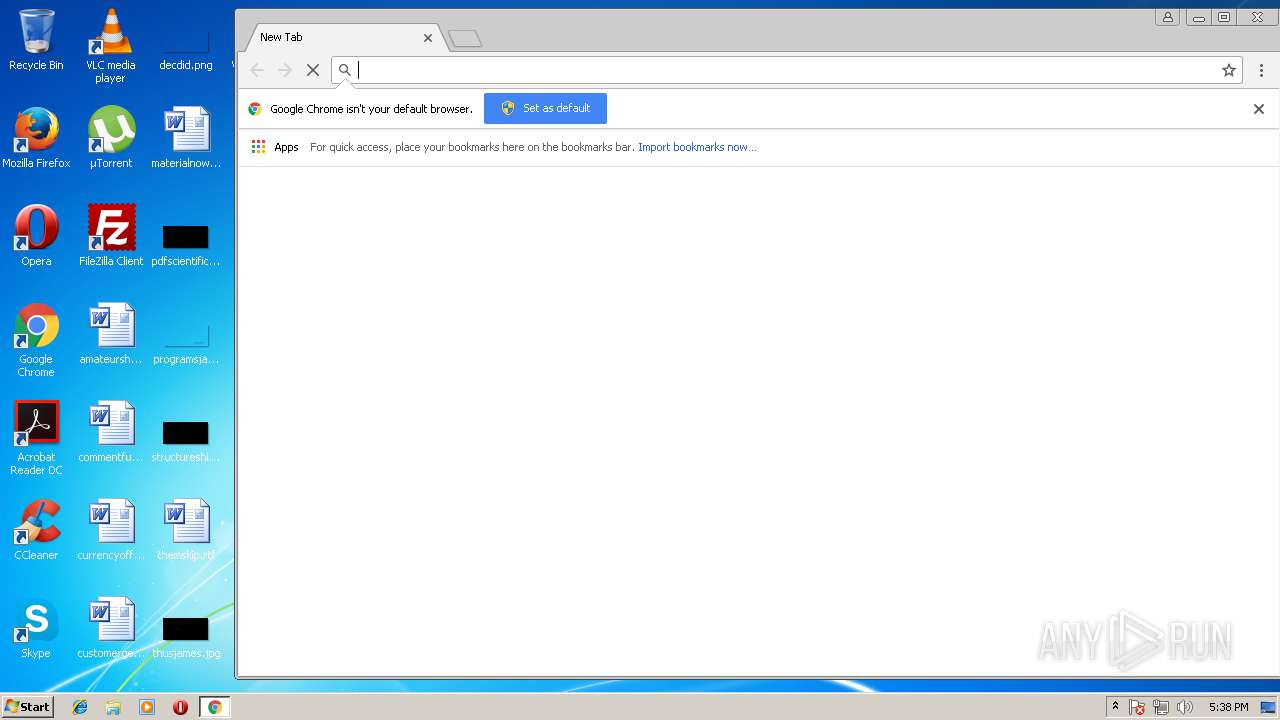Image resolution: width=1280 pixels, height=720 pixels.
Task: Select the thusjames.jpg desktop file
Action: (x=186, y=638)
